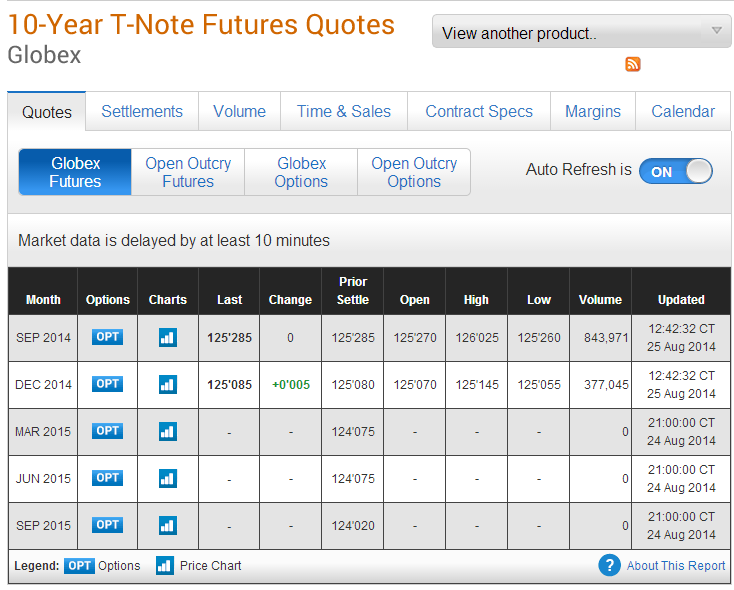The height and width of the screenshot is (590, 734).
Task: View price chart for JUN 2015
Action: click(x=168, y=479)
